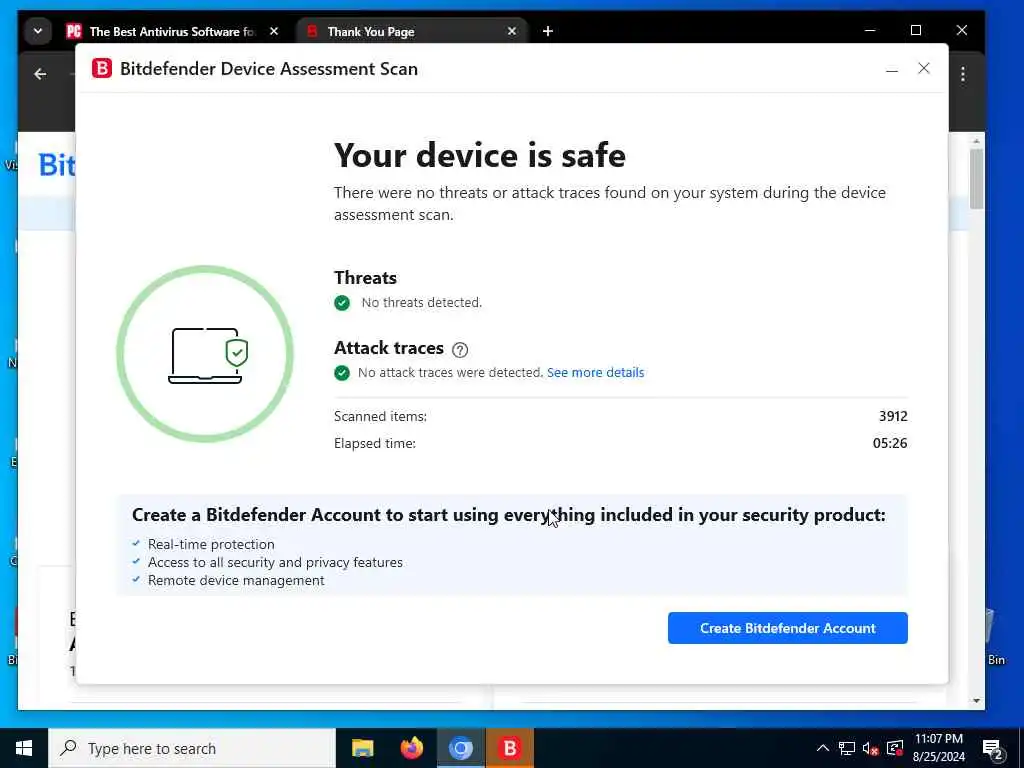Viewport: 1024px width, 768px height.
Task: Open the Chromium taskbar icon
Action: 460,748
